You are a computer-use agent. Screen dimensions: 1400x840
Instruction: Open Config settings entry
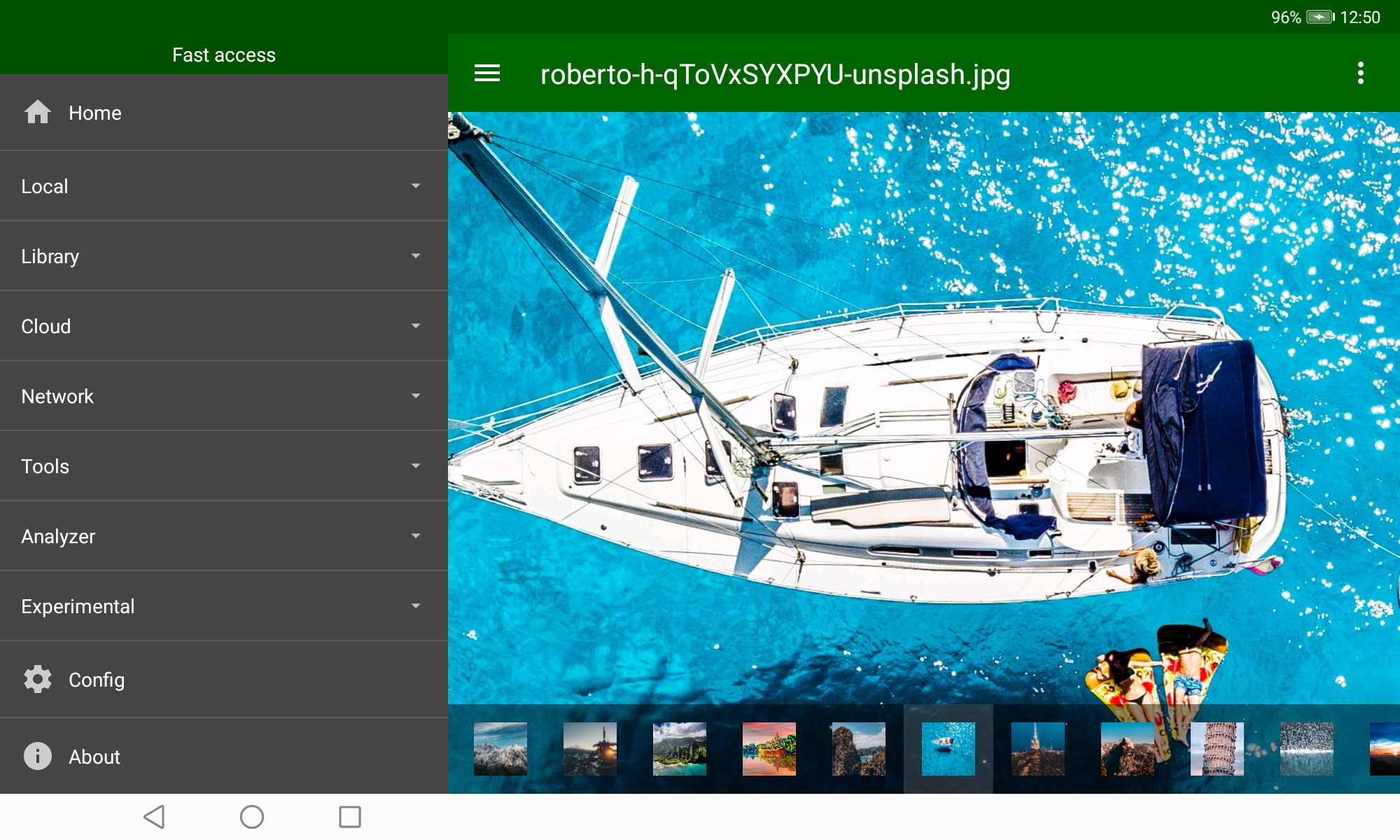[x=224, y=680]
